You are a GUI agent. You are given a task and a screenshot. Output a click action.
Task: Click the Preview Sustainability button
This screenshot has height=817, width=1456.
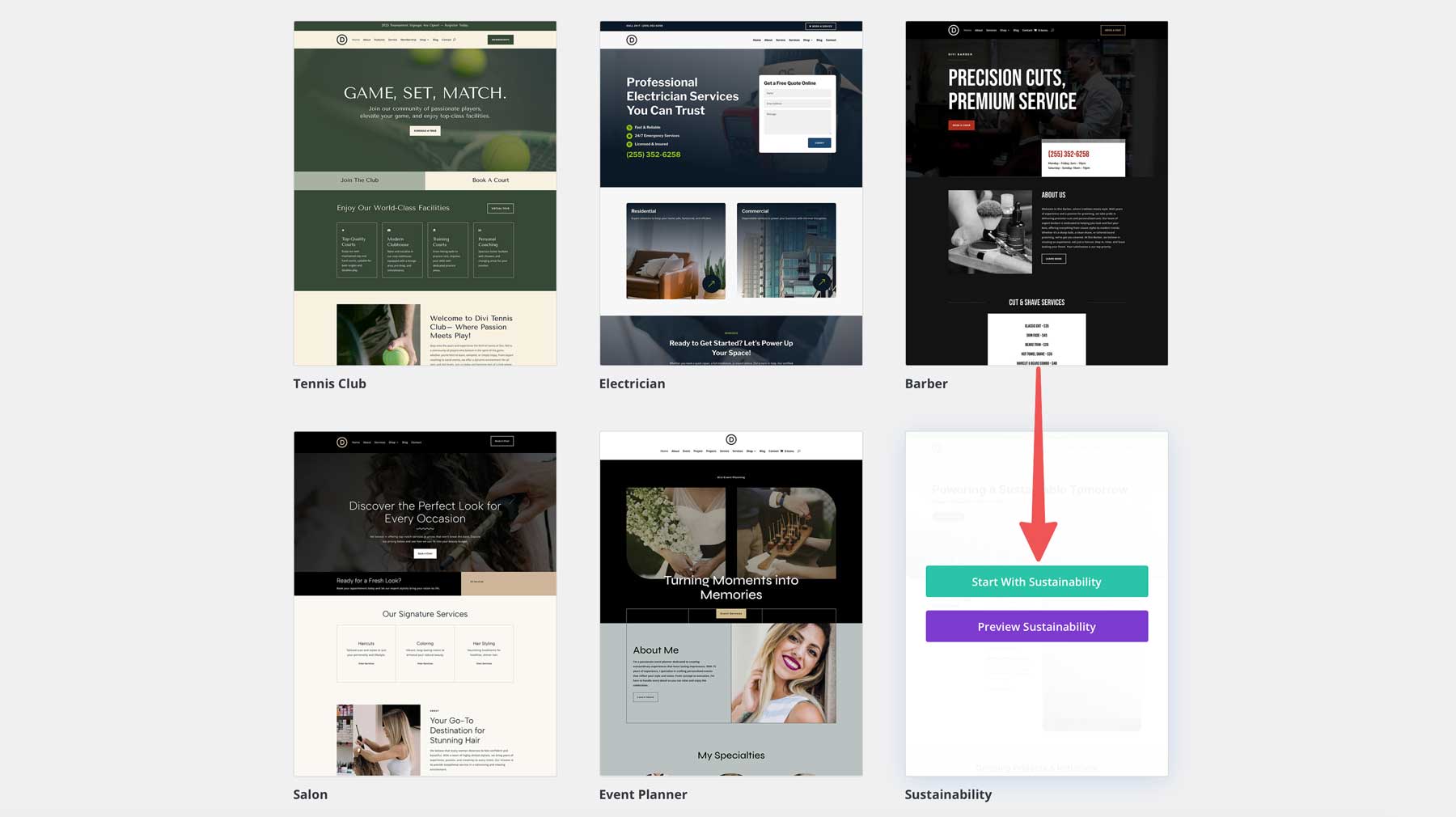point(1036,626)
